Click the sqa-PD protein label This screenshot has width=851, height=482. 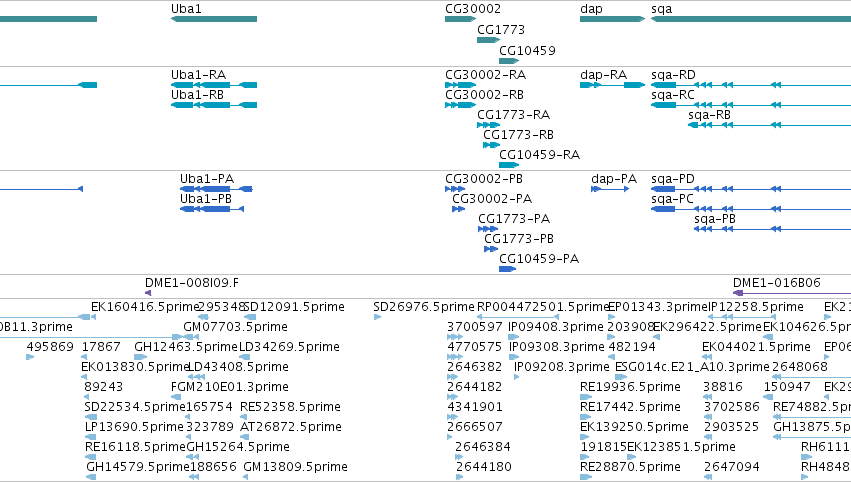click(x=672, y=179)
